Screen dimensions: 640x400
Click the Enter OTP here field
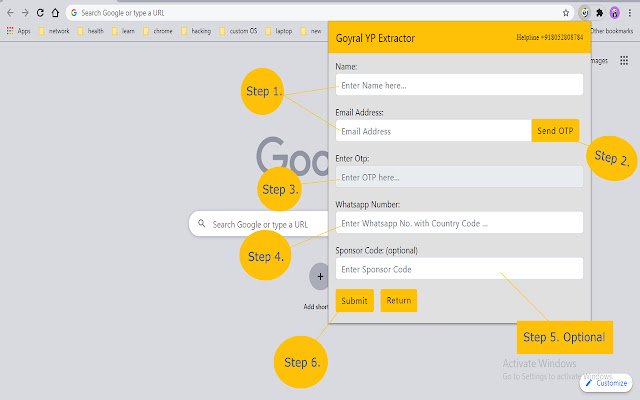pos(459,177)
